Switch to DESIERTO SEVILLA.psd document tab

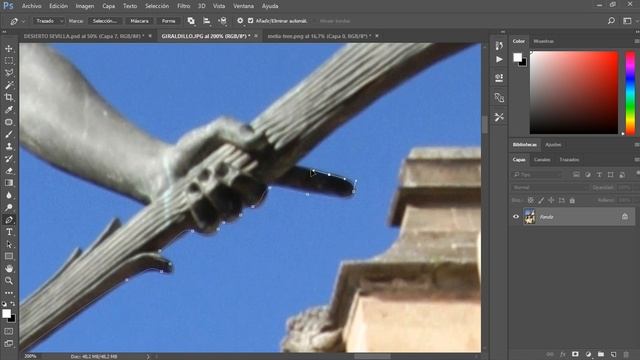[x=84, y=36]
